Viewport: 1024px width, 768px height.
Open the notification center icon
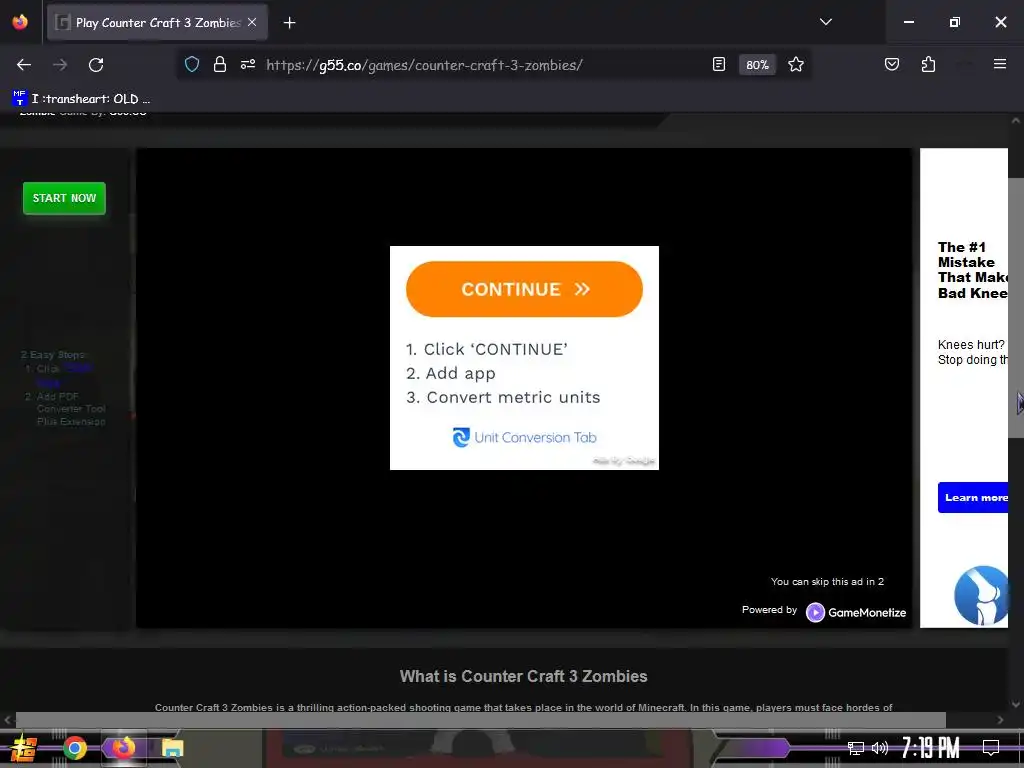pyautogui.click(x=991, y=748)
